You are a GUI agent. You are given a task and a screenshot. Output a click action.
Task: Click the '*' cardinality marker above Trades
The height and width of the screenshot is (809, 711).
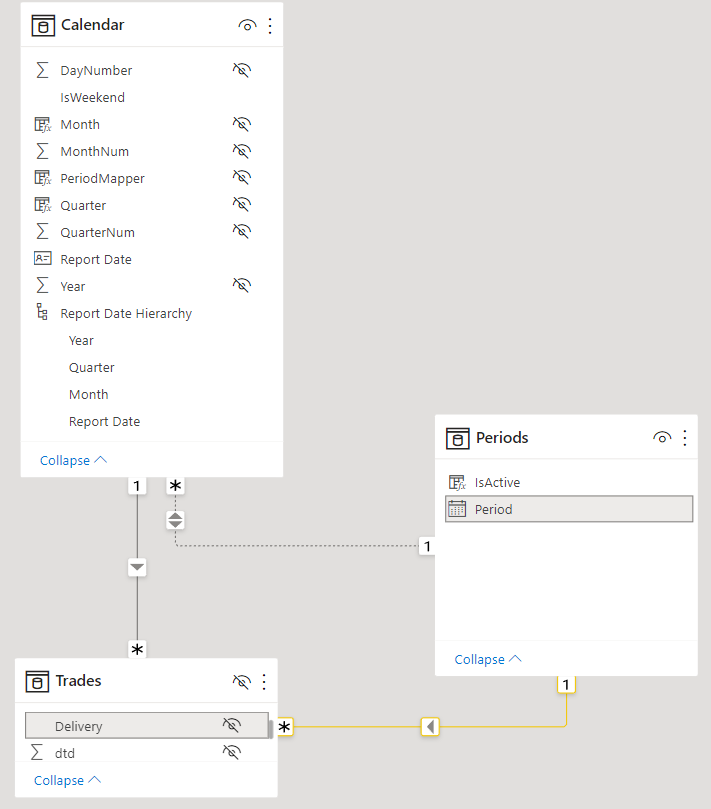click(x=137, y=650)
